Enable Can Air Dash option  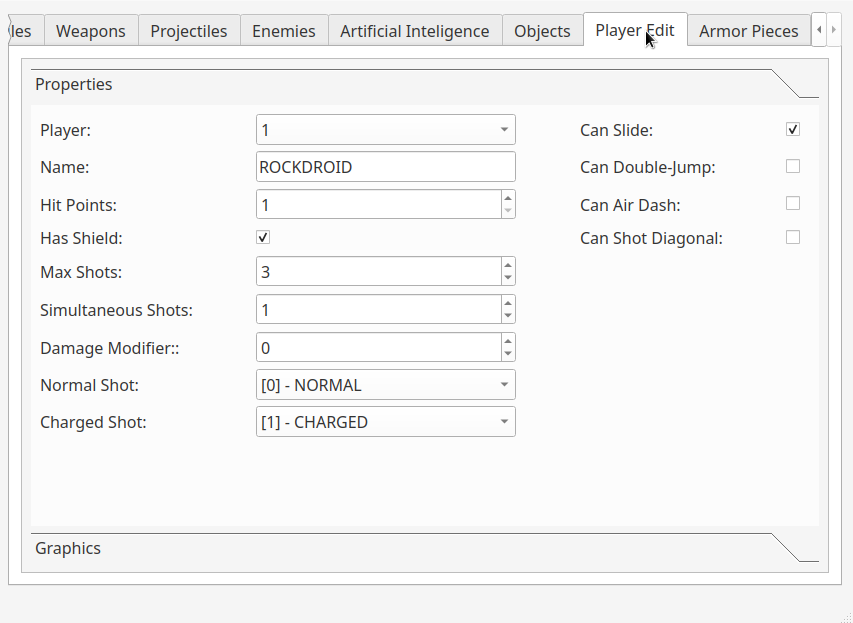pyautogui.click(x=793, y=204)
